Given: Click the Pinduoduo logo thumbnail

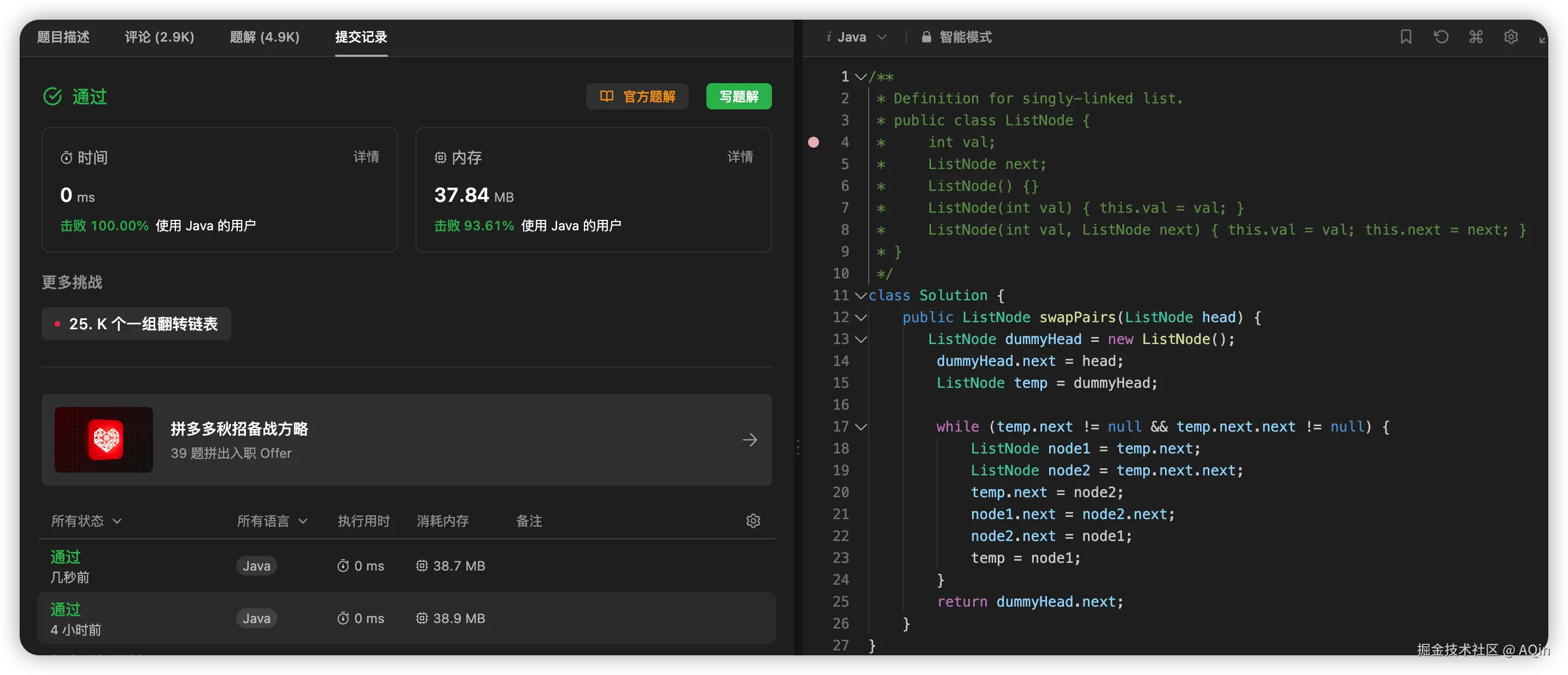Looking at the screenshot, I should tap(104, 440).
